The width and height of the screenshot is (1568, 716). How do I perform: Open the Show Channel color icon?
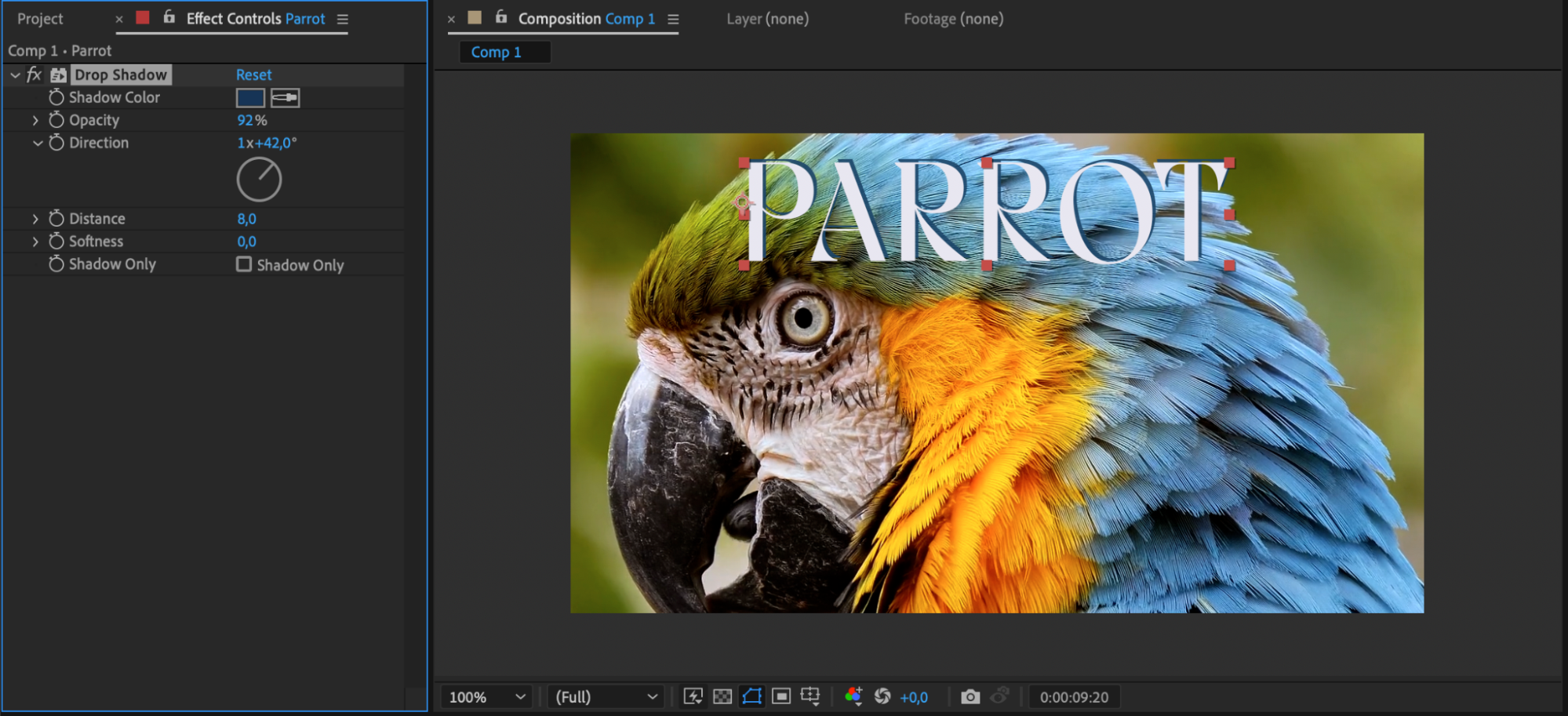click(x=853, y=696)
